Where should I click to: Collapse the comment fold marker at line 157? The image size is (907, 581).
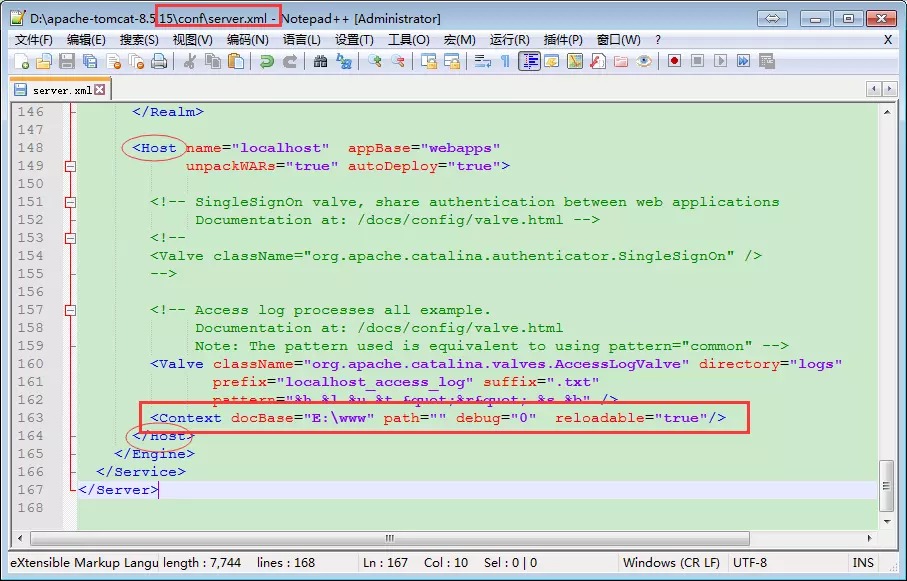click(x=70, y=310)
